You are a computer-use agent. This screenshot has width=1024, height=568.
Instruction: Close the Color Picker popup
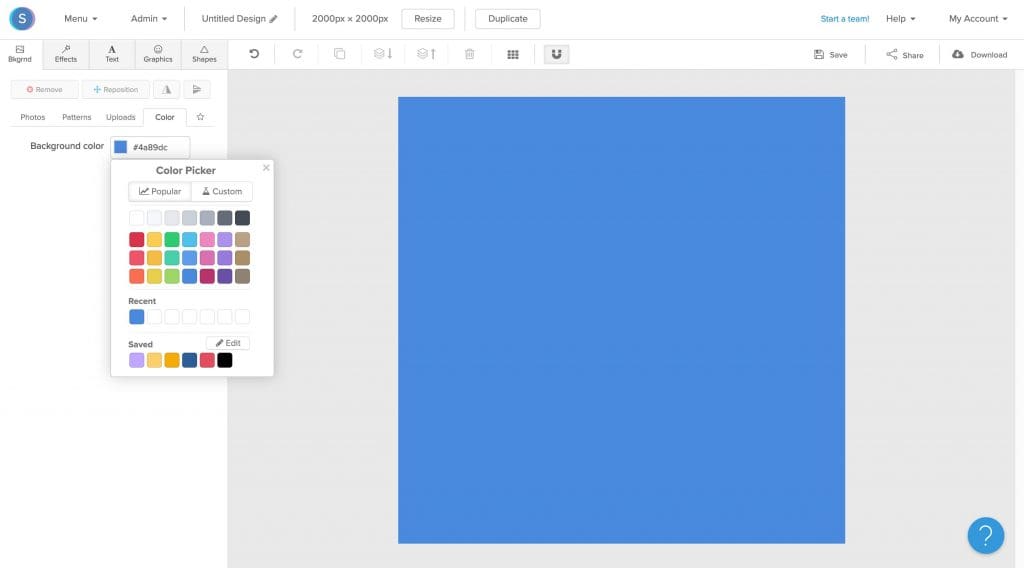pos(266,168)
